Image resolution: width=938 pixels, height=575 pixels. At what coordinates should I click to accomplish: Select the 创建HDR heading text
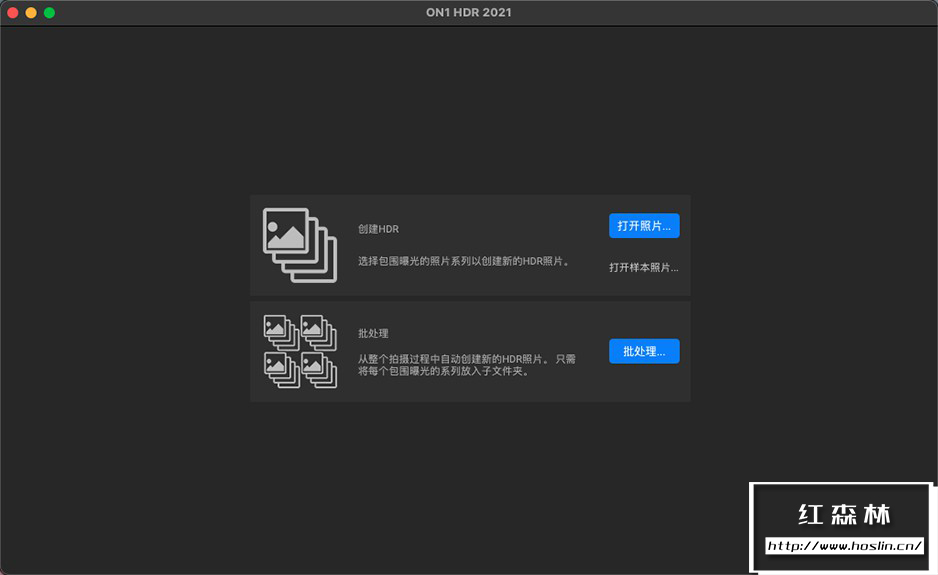point(378,229)
